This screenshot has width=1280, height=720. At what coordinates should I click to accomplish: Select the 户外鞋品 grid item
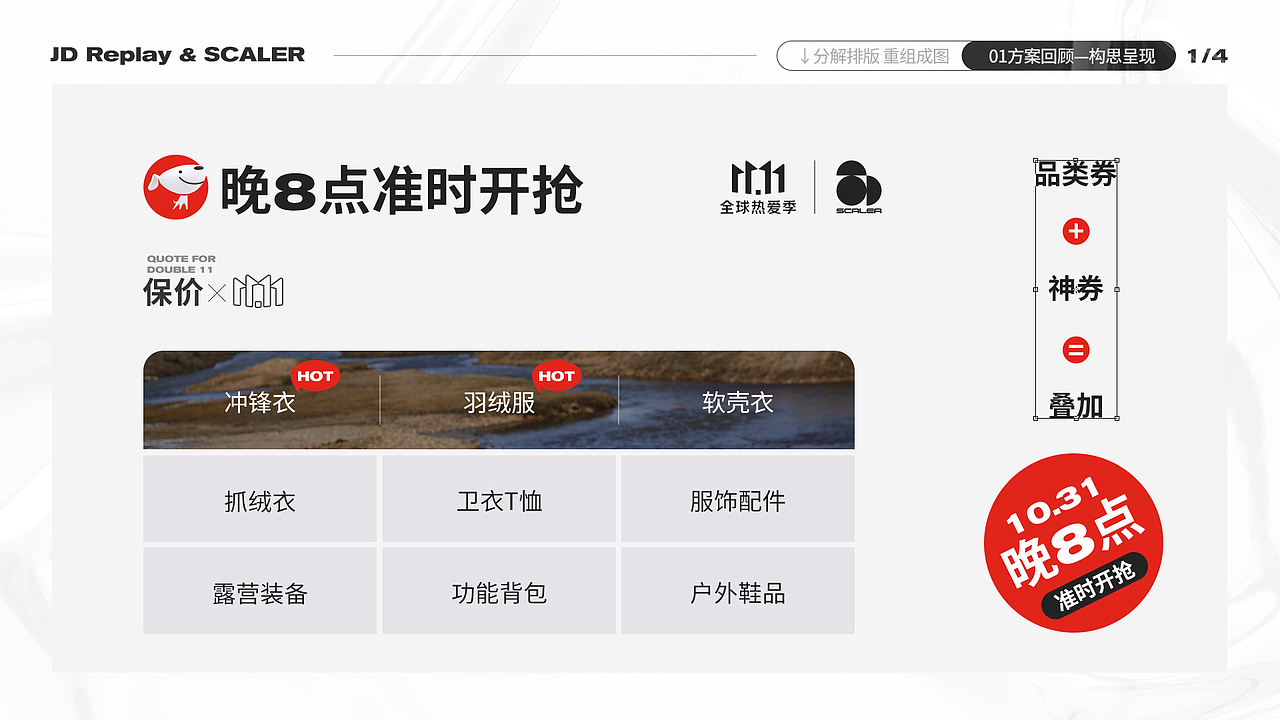pyautogui.click(x=738, y=590)
